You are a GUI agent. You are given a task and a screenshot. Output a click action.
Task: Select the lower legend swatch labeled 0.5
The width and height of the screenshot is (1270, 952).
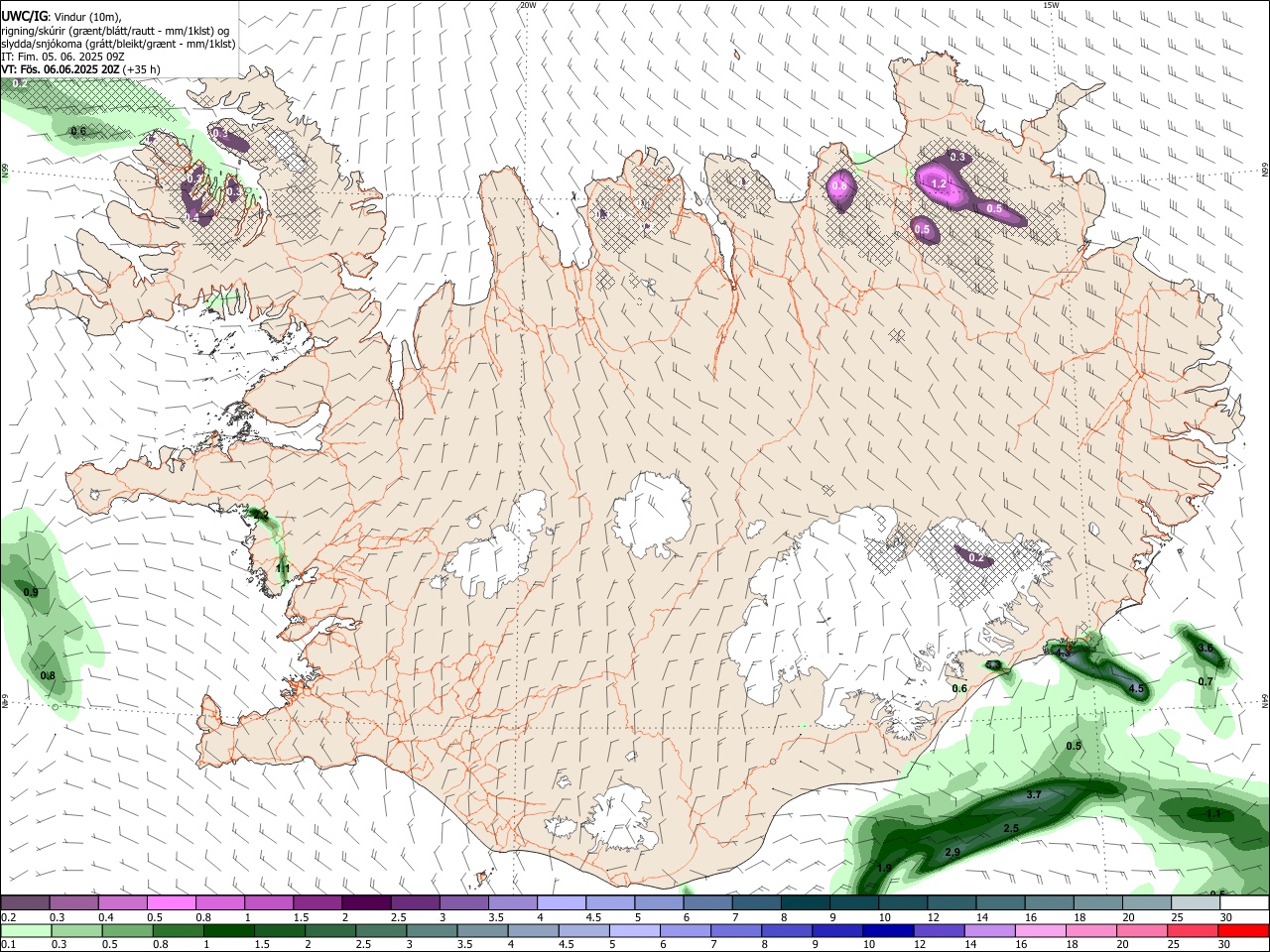point(129,931)
